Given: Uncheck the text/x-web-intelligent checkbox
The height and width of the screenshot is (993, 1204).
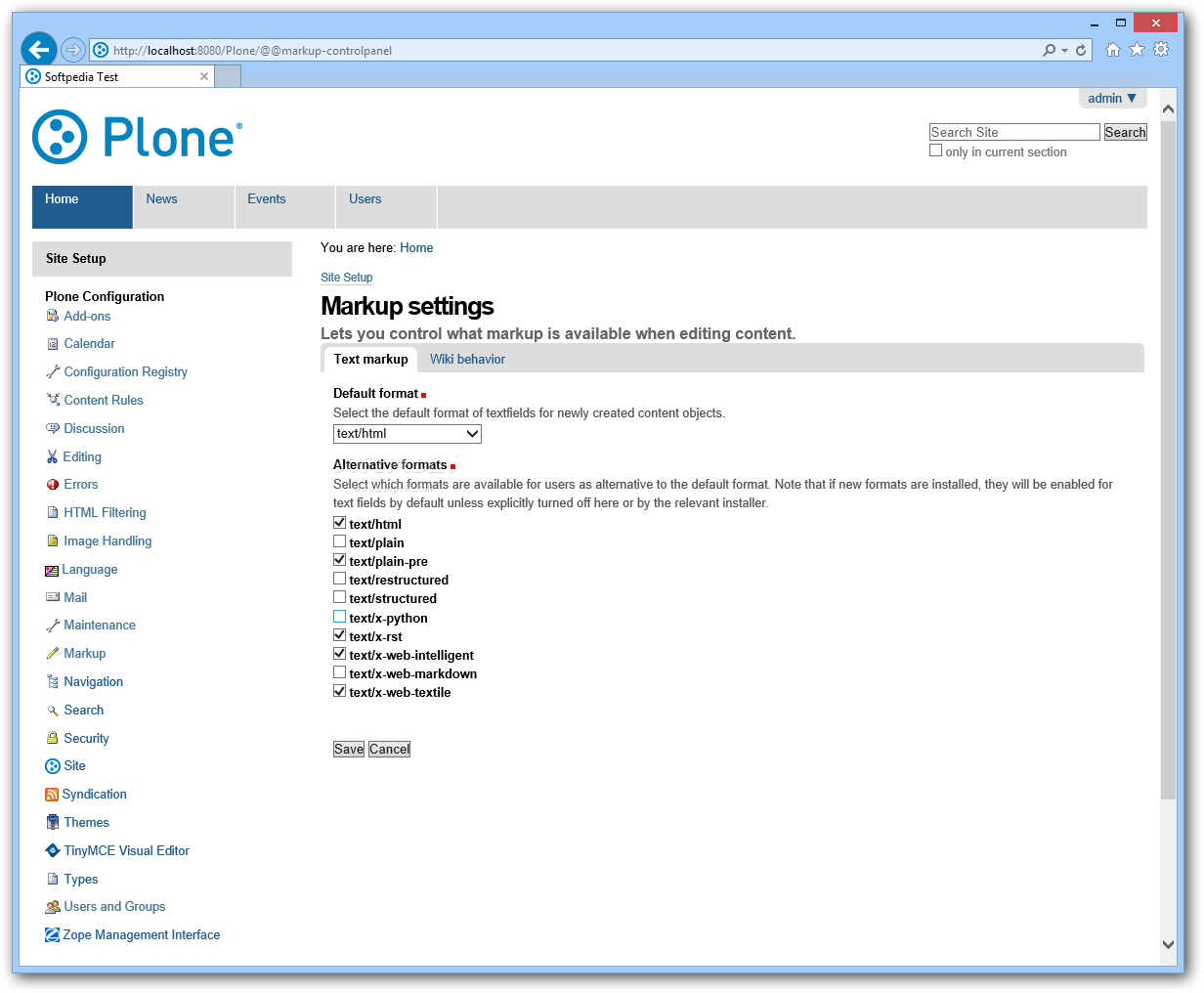Looking at the screenshot, I should click(339, 654).
